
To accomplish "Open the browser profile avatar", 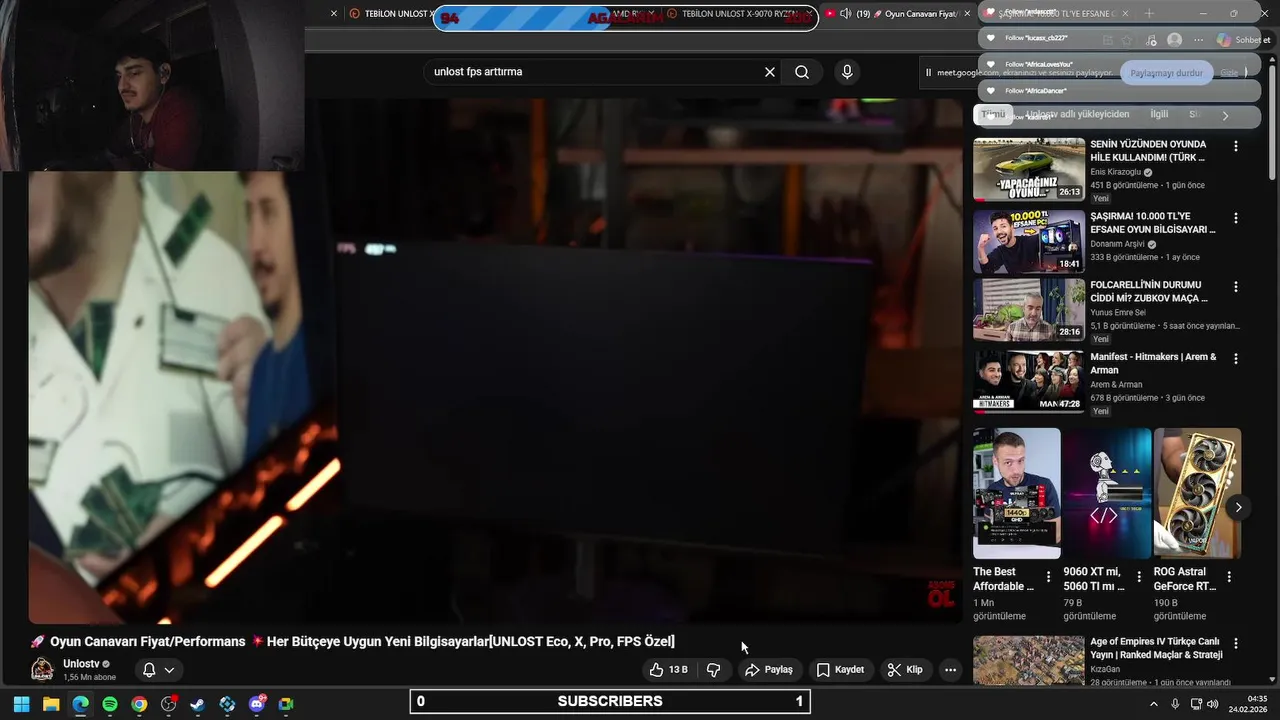I will pyautogui.click(x=1174, y=40).
